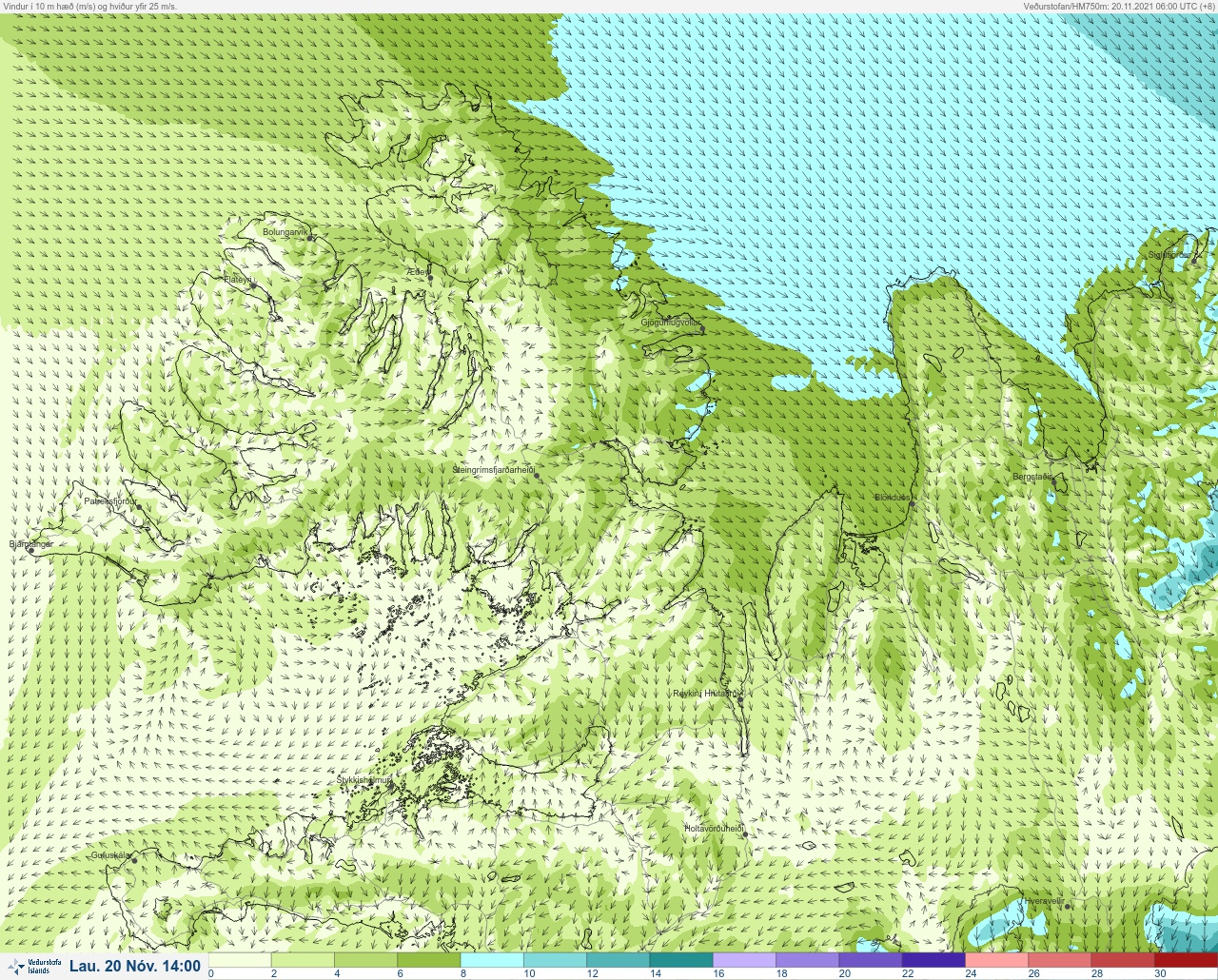Viewport: 1218px width, 980px height.
Task: Click the Gjögurflugvöllur station label
Action: click(671, 323)
